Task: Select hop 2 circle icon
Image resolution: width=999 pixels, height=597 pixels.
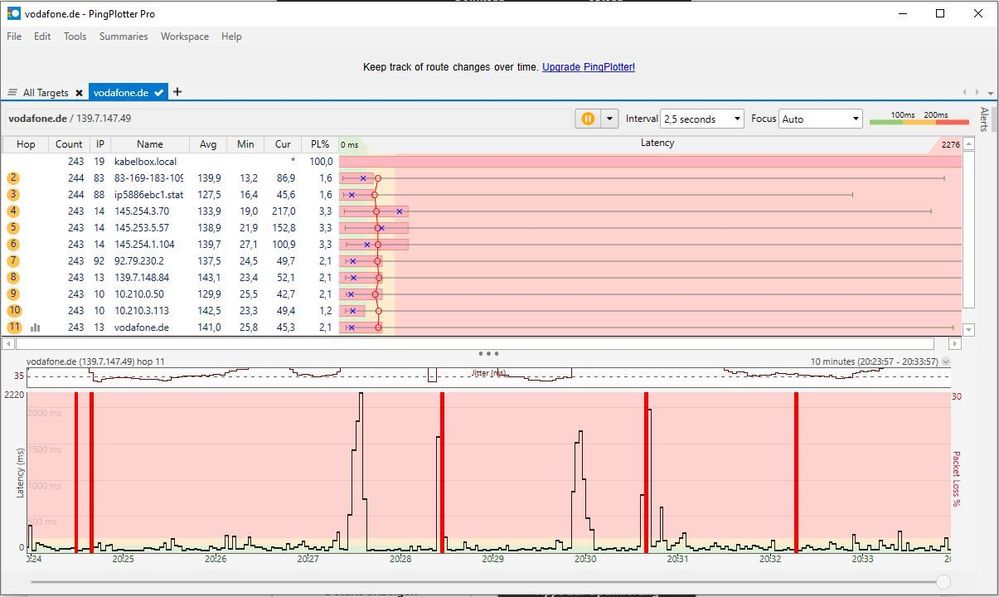Action: pyautogui.click(x=13, y=178)
